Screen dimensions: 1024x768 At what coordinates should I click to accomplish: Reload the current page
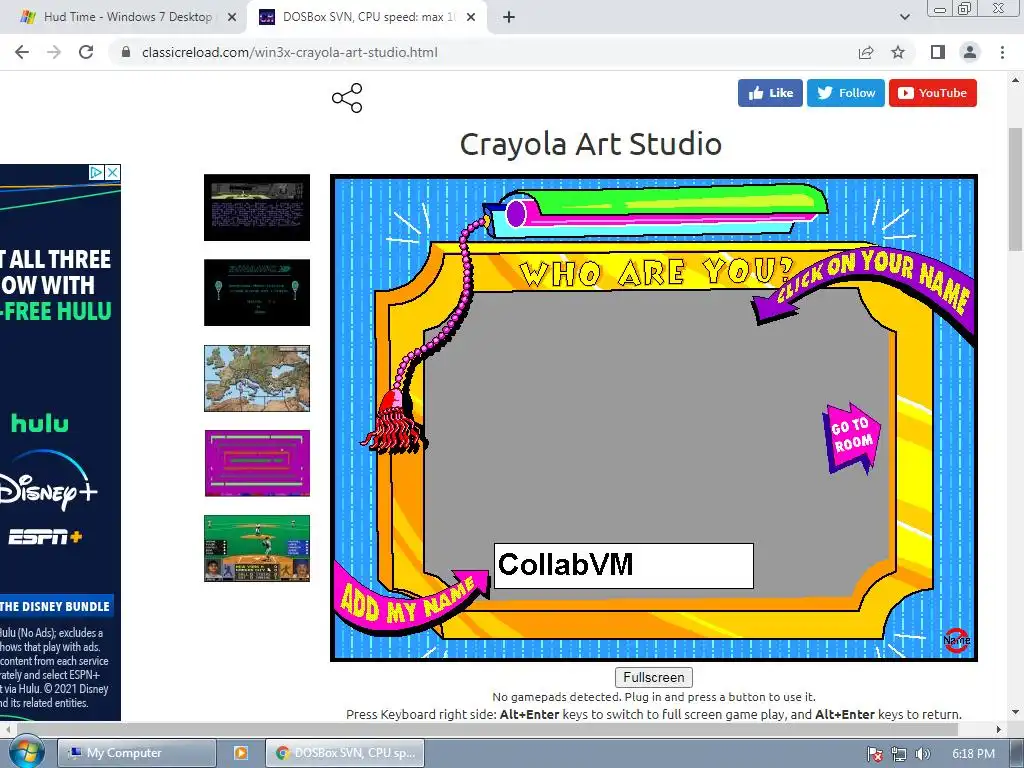tap(86, 52)
